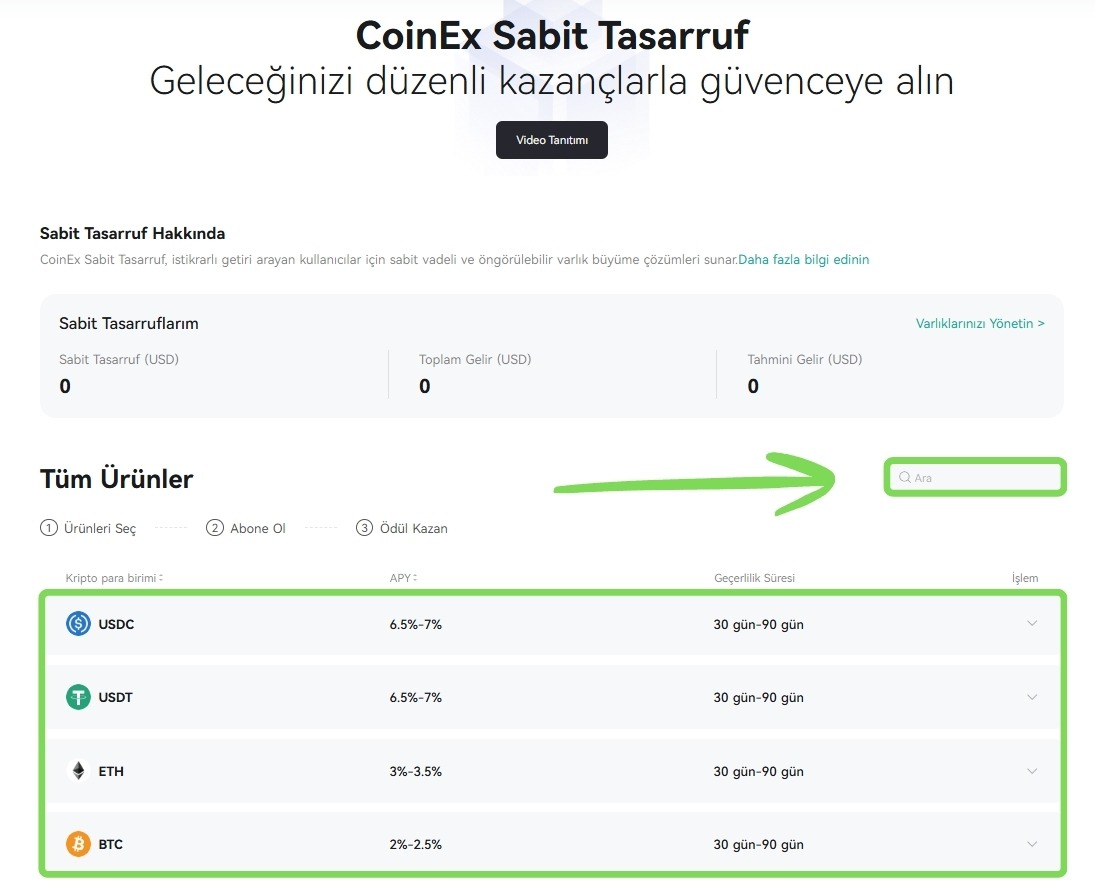Open the Video Tanıtımı button
The image size is (1095, 883).
(x=552, y=140)
